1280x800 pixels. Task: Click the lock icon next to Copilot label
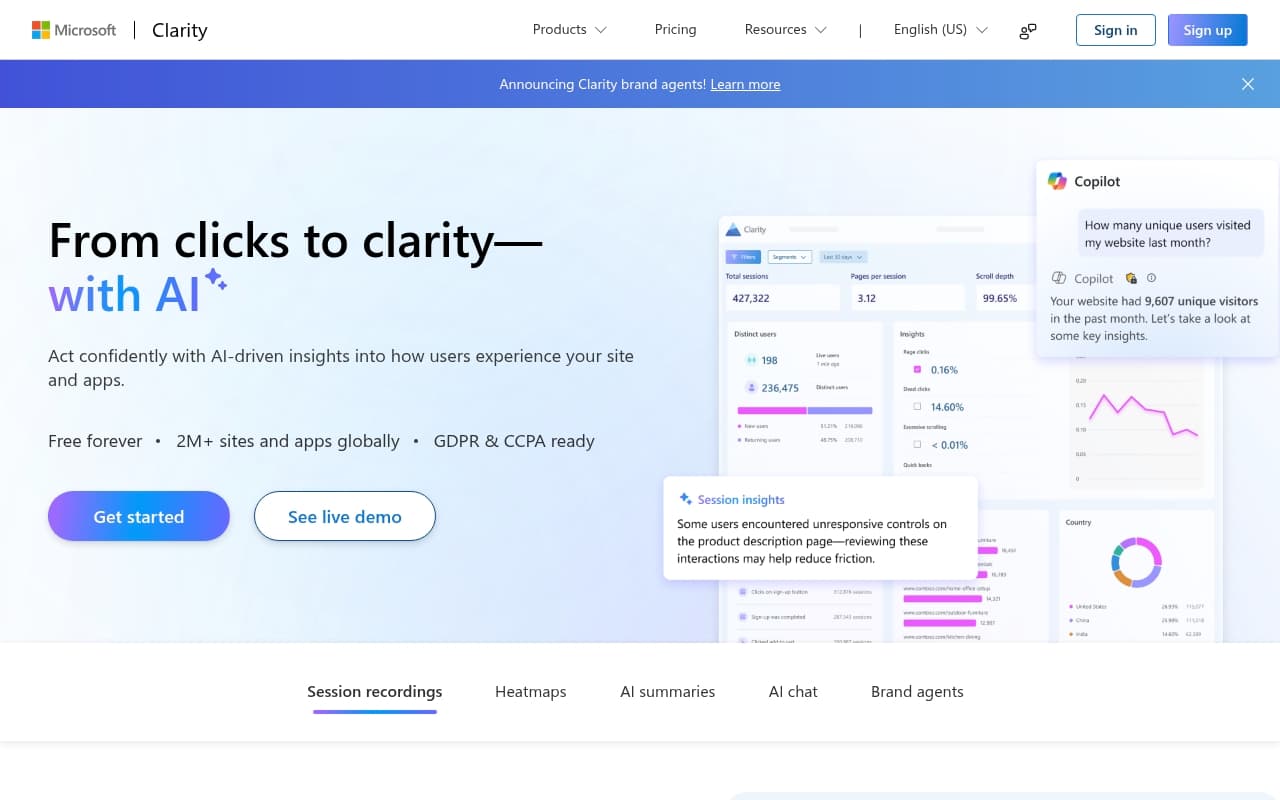tap(1131, 278)
